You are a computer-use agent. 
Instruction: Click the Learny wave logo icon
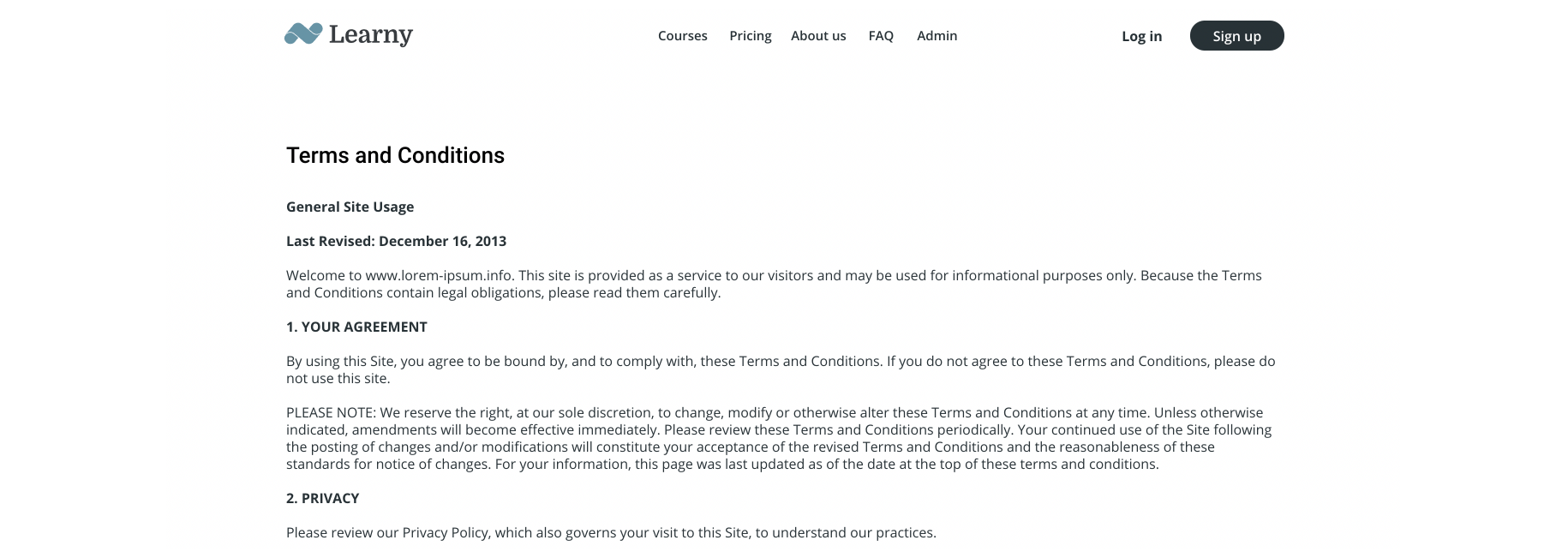click(x=303, y=34)
